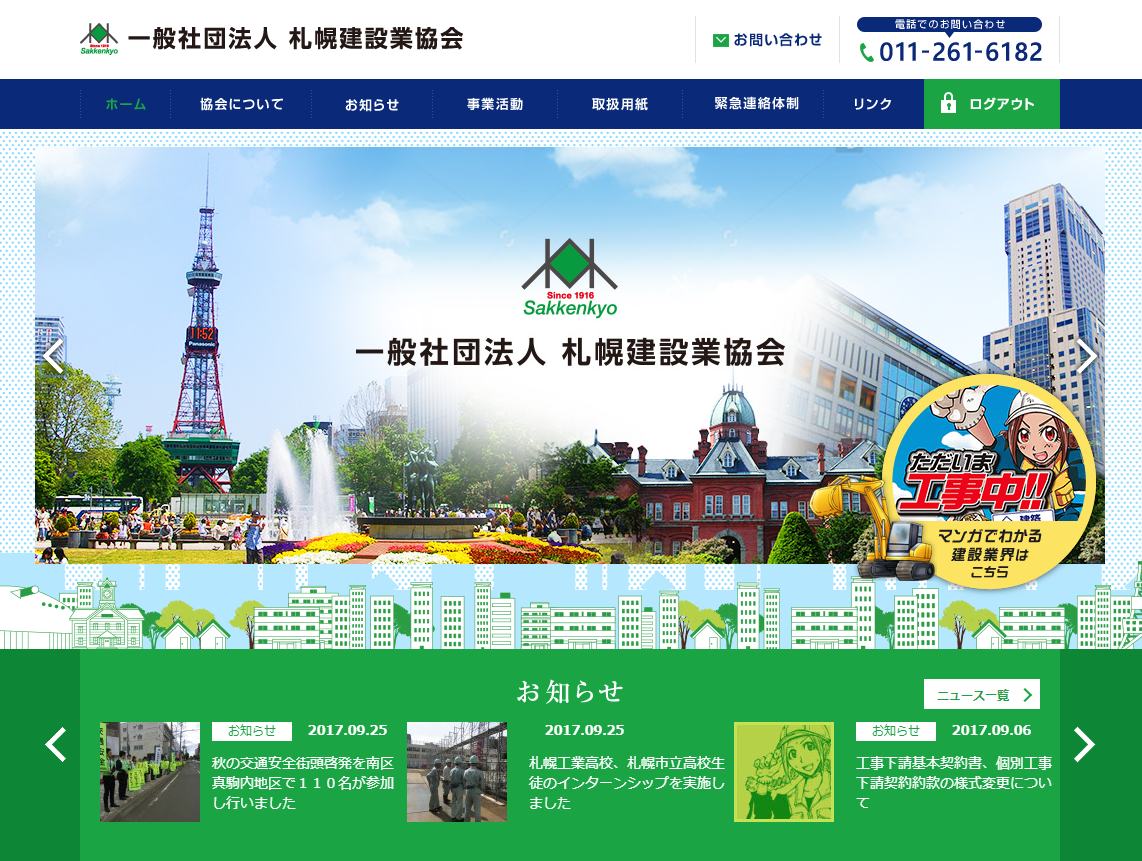Click phone number 011-261-6182

[x=960, y=52]
